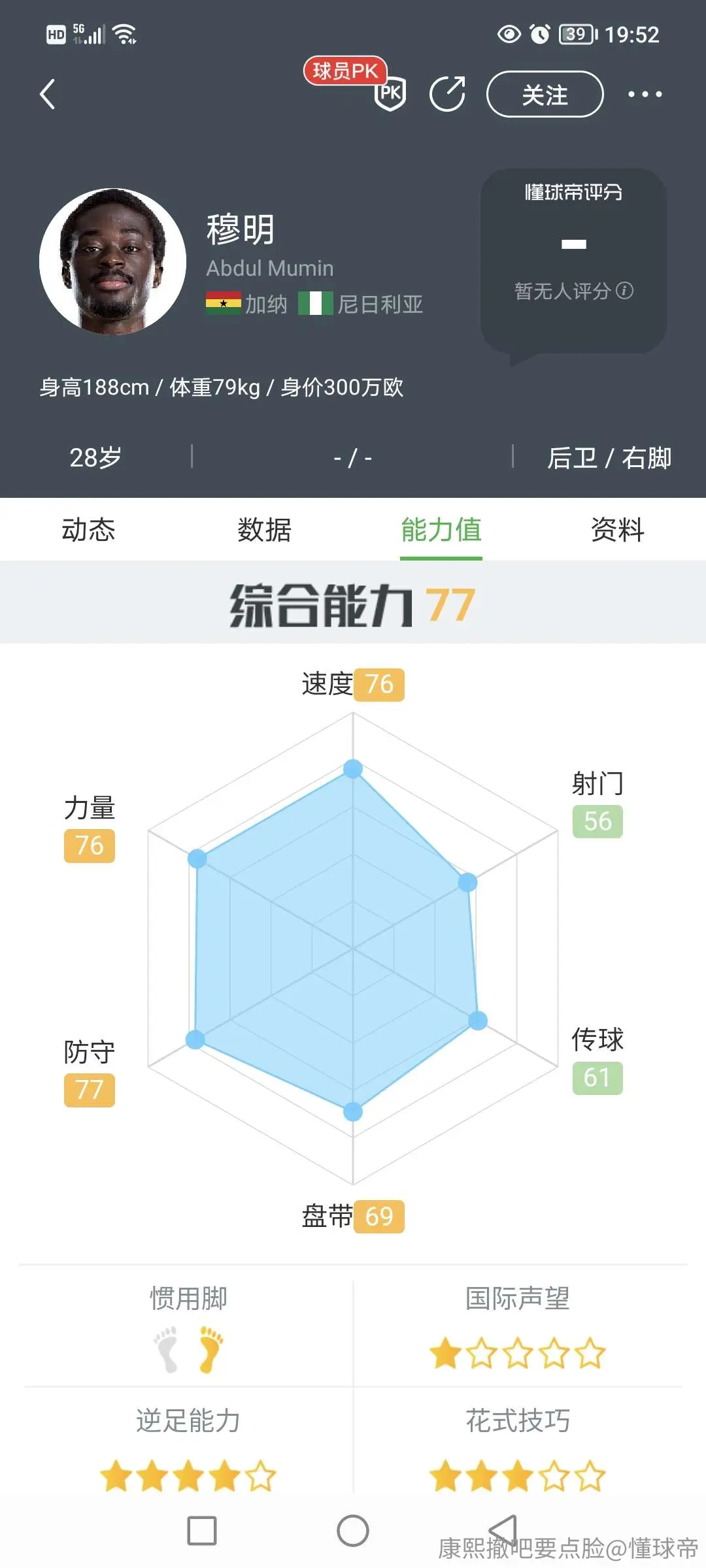This screenshot has height=1568, width=706.
Task: Tap the 国际声望 star rating
Action: click(518, 1353)
